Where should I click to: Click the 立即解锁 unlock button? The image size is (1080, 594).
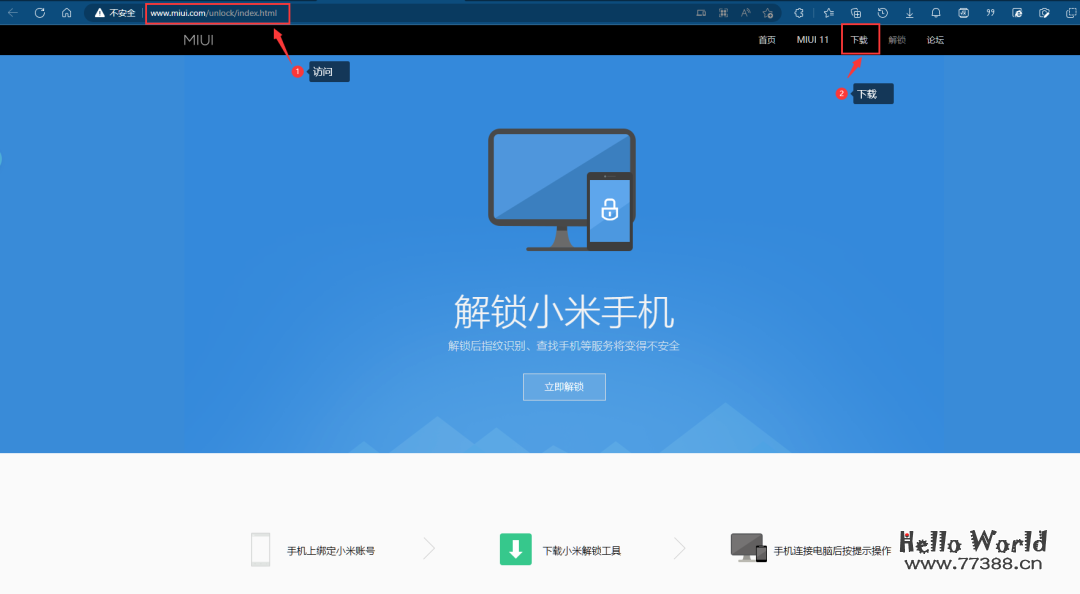564,387
